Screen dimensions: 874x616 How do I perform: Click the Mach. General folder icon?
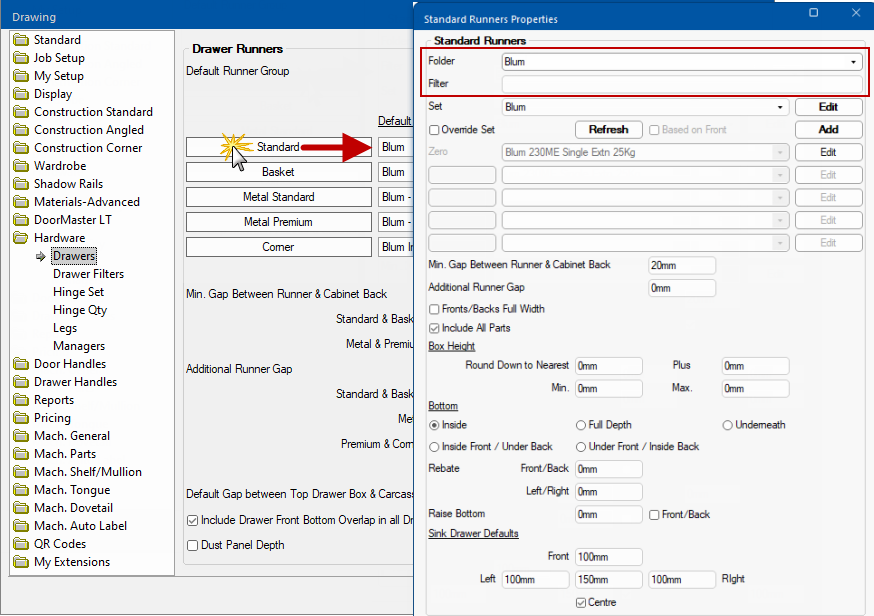(21, 436)
